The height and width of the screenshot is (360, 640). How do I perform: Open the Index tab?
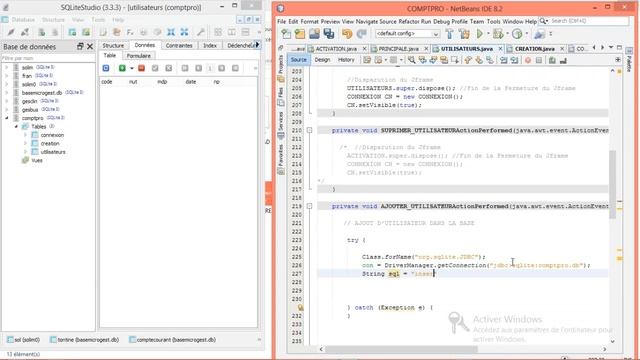(210, 45)
